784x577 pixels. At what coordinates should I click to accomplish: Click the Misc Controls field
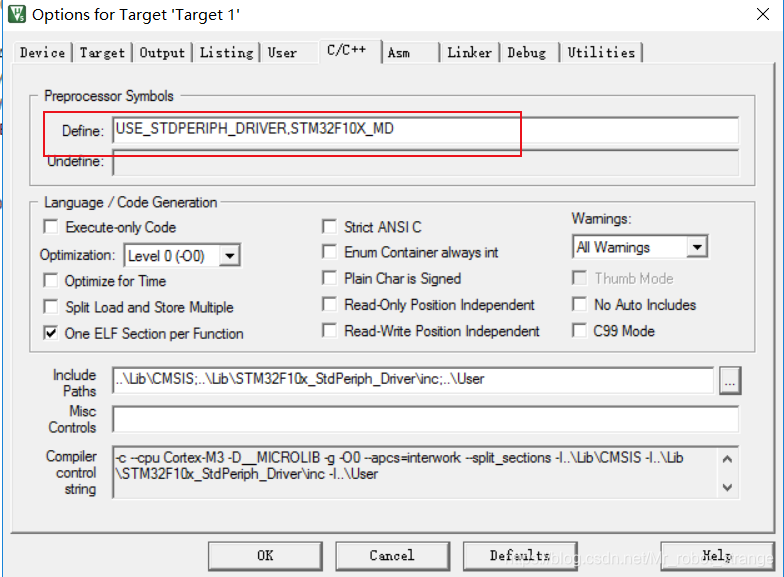point(425,419)
